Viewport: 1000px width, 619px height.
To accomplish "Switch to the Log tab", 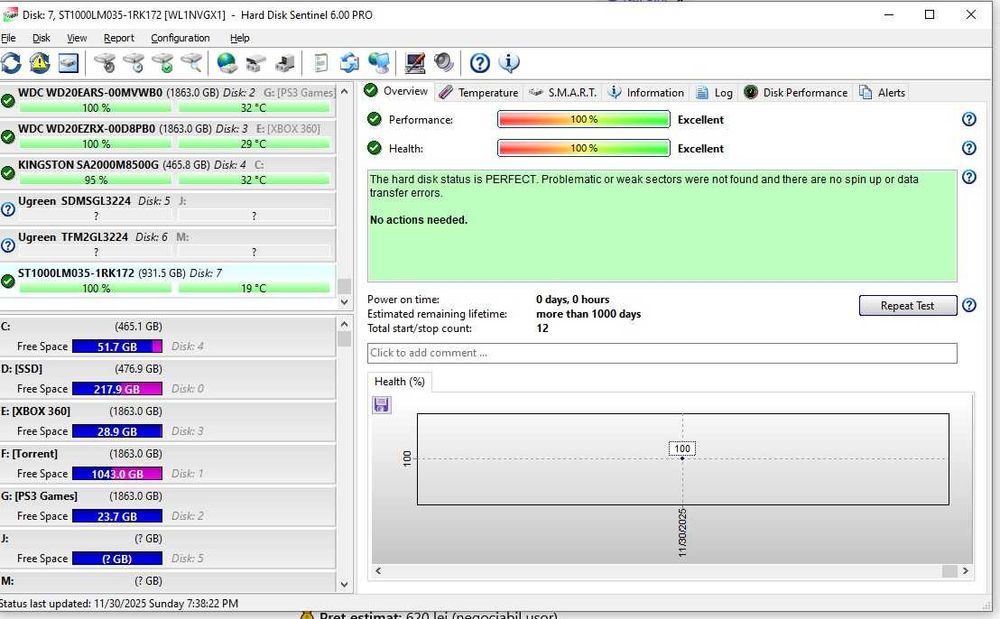I will pos(714,92).
